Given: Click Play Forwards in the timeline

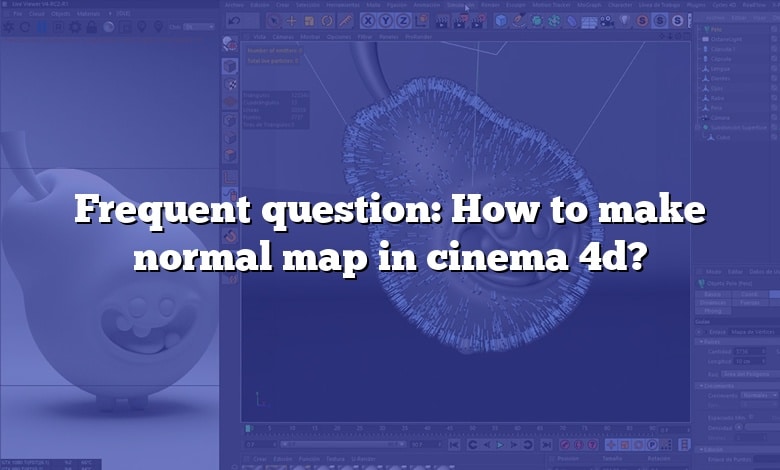Looking at the screenshot, I should (500, 445).
